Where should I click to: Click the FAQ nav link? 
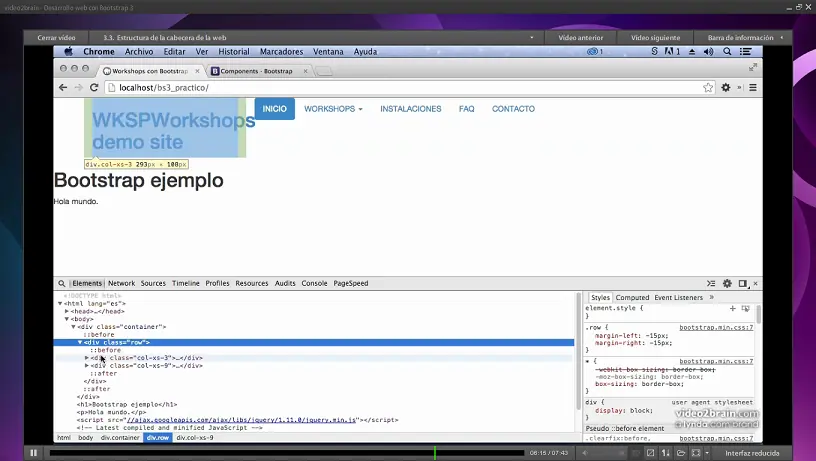(x=466, y=109)
